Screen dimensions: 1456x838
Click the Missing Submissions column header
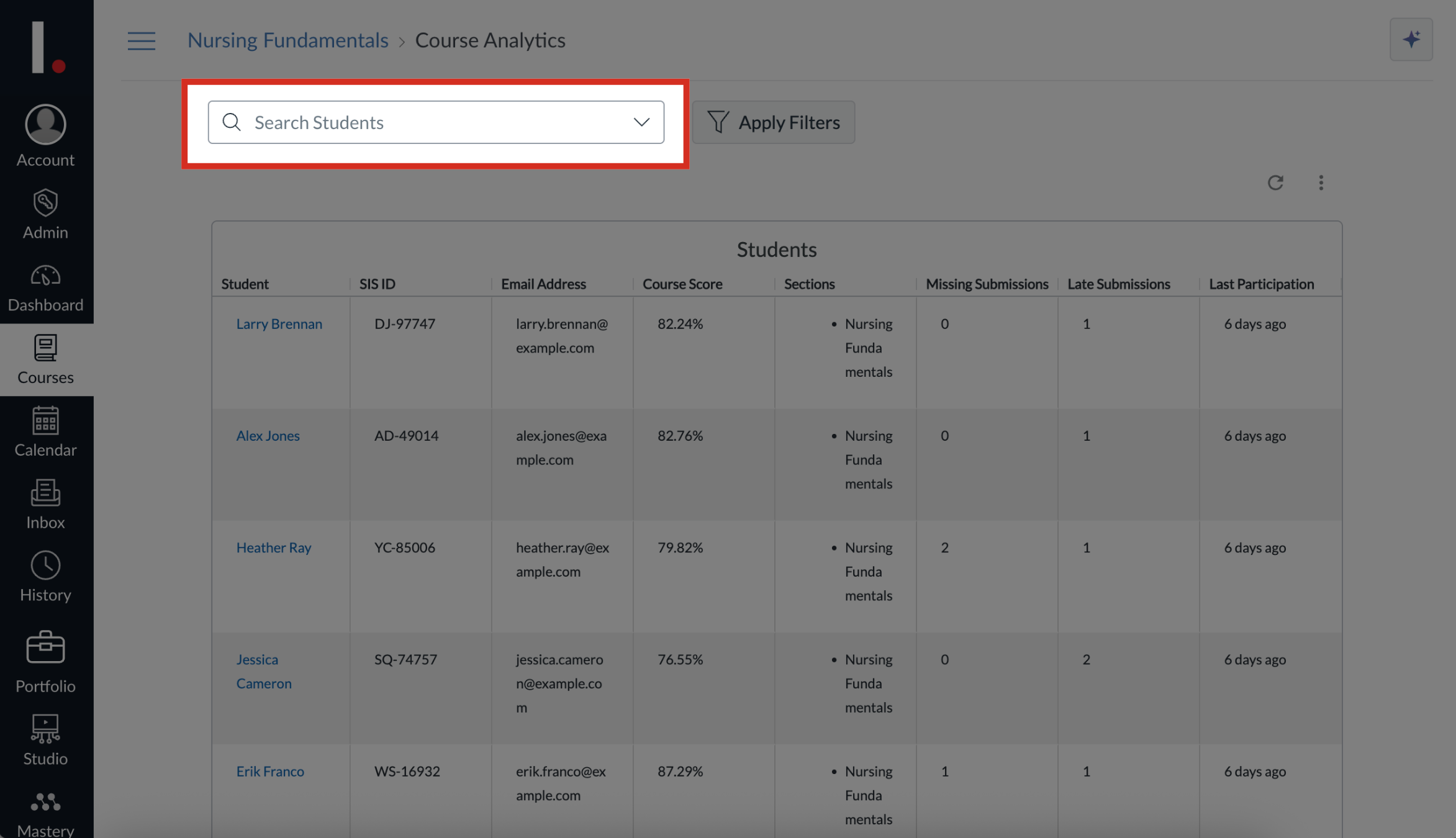[987, 284]
